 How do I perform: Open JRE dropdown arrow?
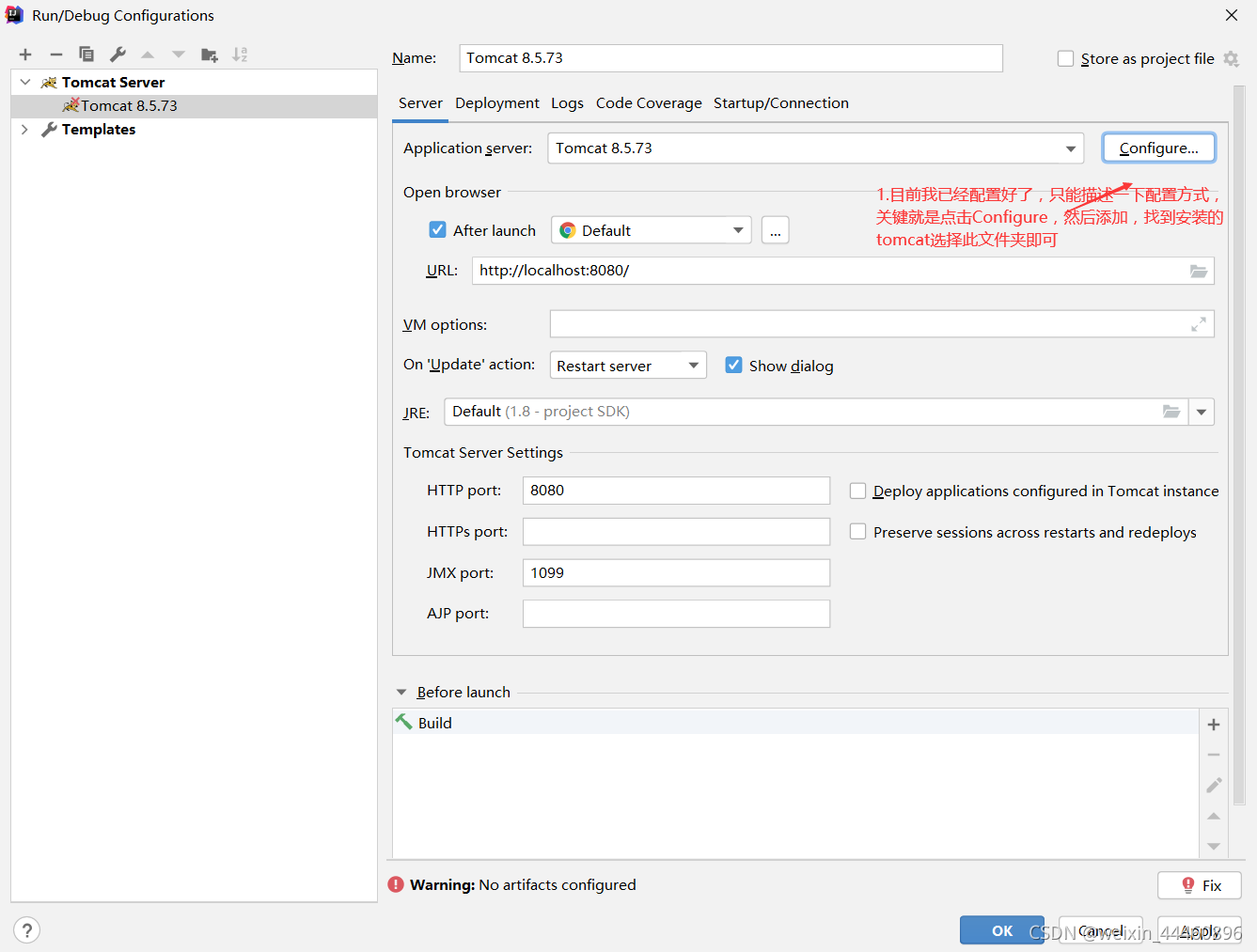coord(1202,412)
